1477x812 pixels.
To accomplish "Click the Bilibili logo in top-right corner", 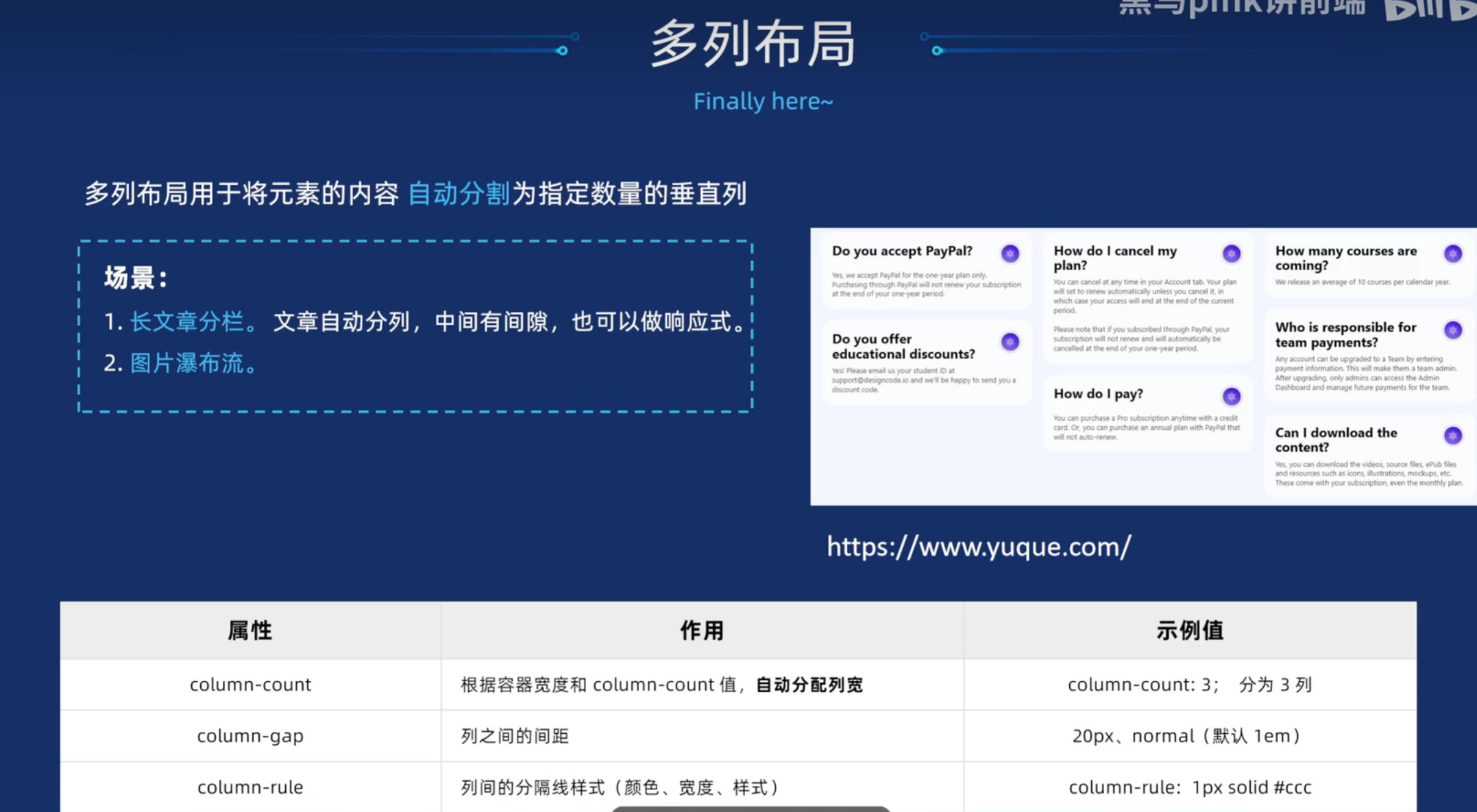I will [1429, 10].
